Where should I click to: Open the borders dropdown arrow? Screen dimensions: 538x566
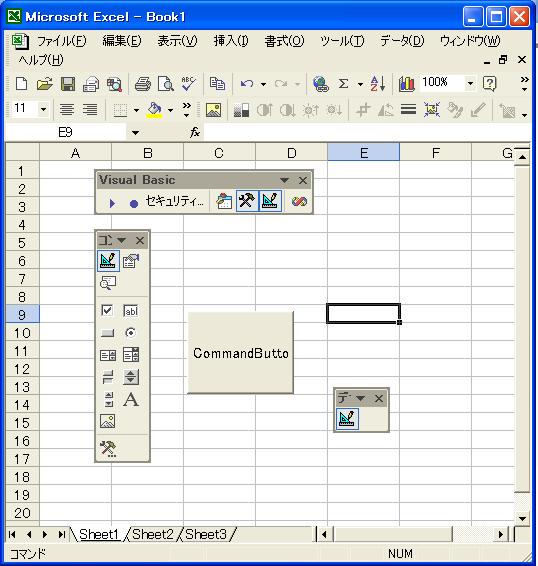tap(136, 110)
